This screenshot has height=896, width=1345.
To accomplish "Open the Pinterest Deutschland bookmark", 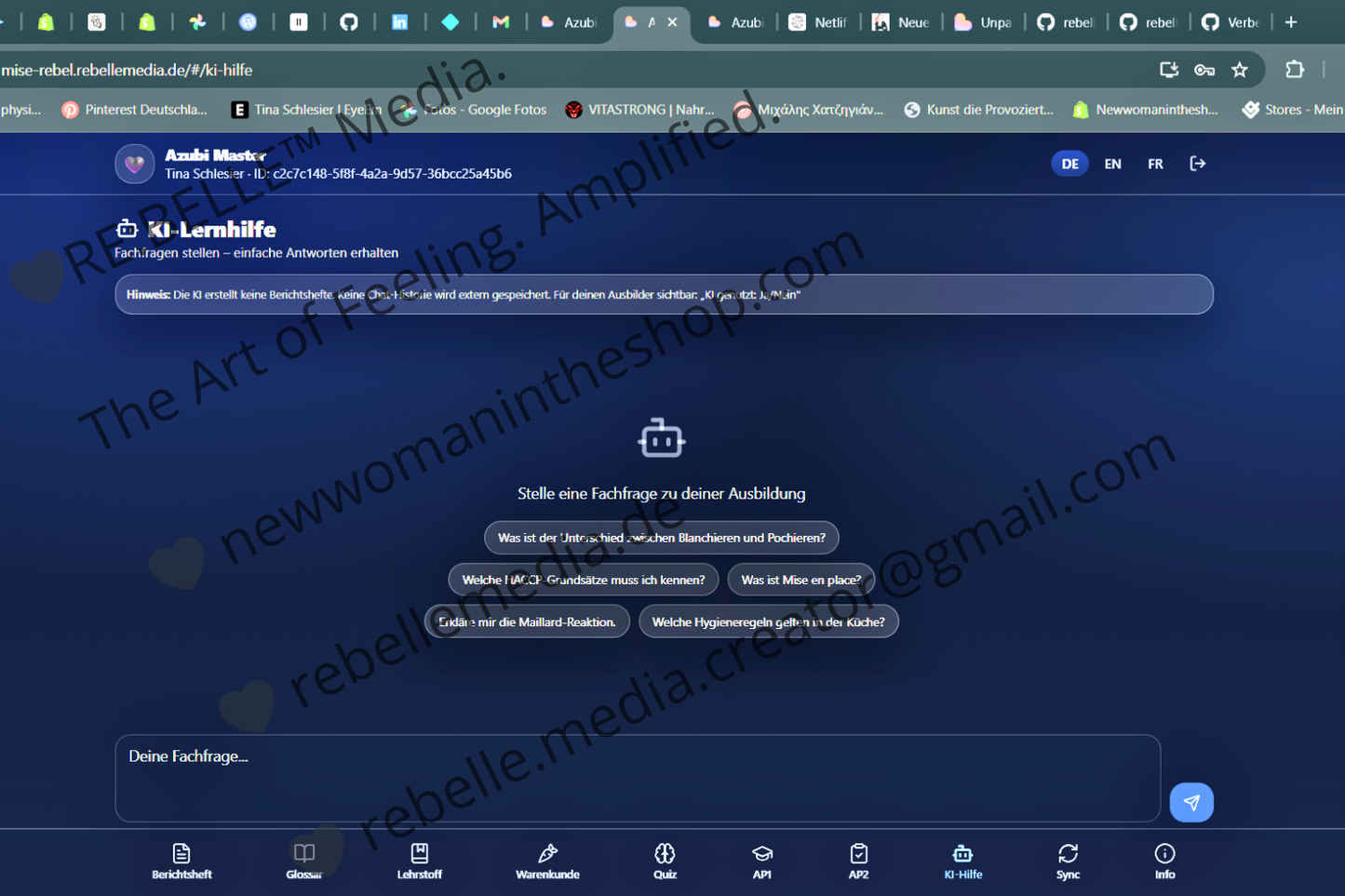I will point(134,109).
